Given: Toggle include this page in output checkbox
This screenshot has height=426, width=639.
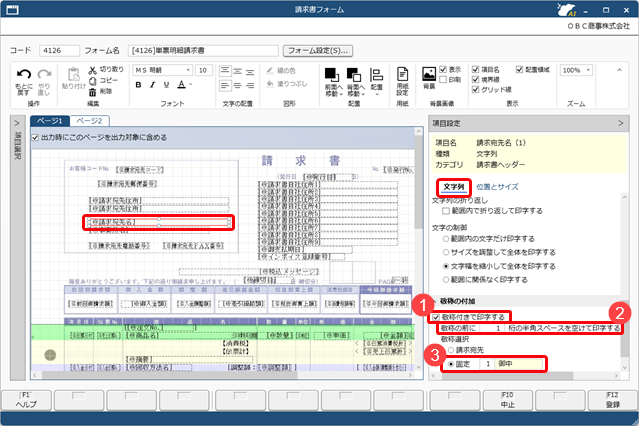Looking at the screenshot, I should [35, 138].
